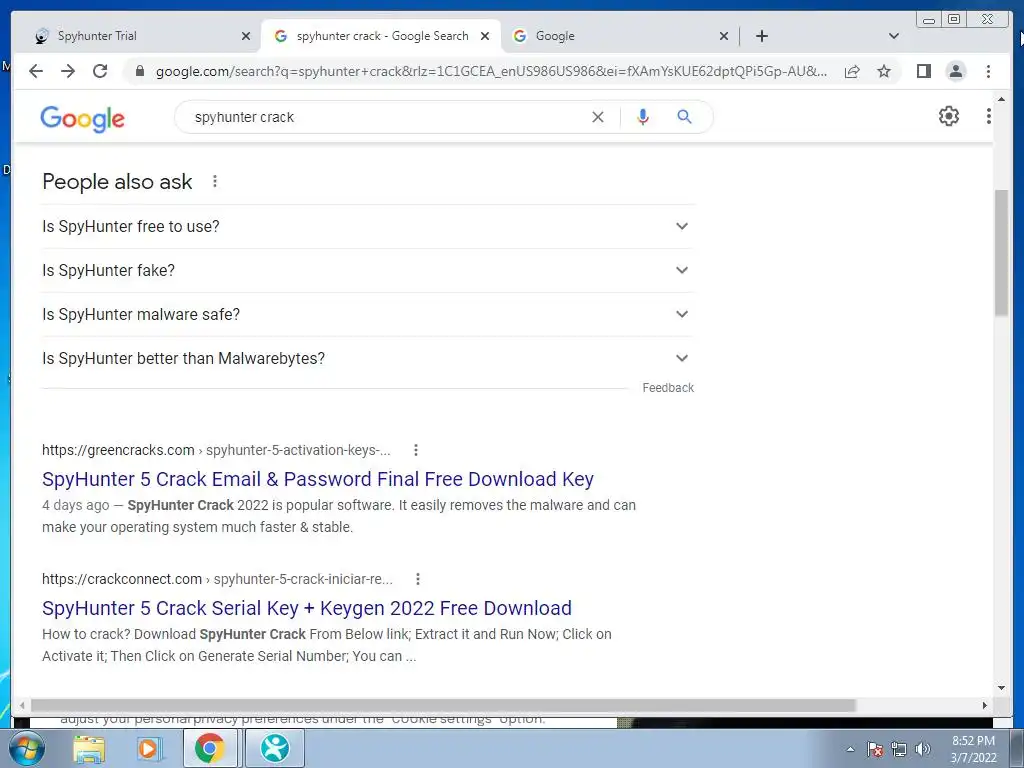The width and height of the screenshot is (1024, 768).
Task: Click the crackconnect.com URL breadcrumb
Action: pyautogui.click(x=217, y=579)
